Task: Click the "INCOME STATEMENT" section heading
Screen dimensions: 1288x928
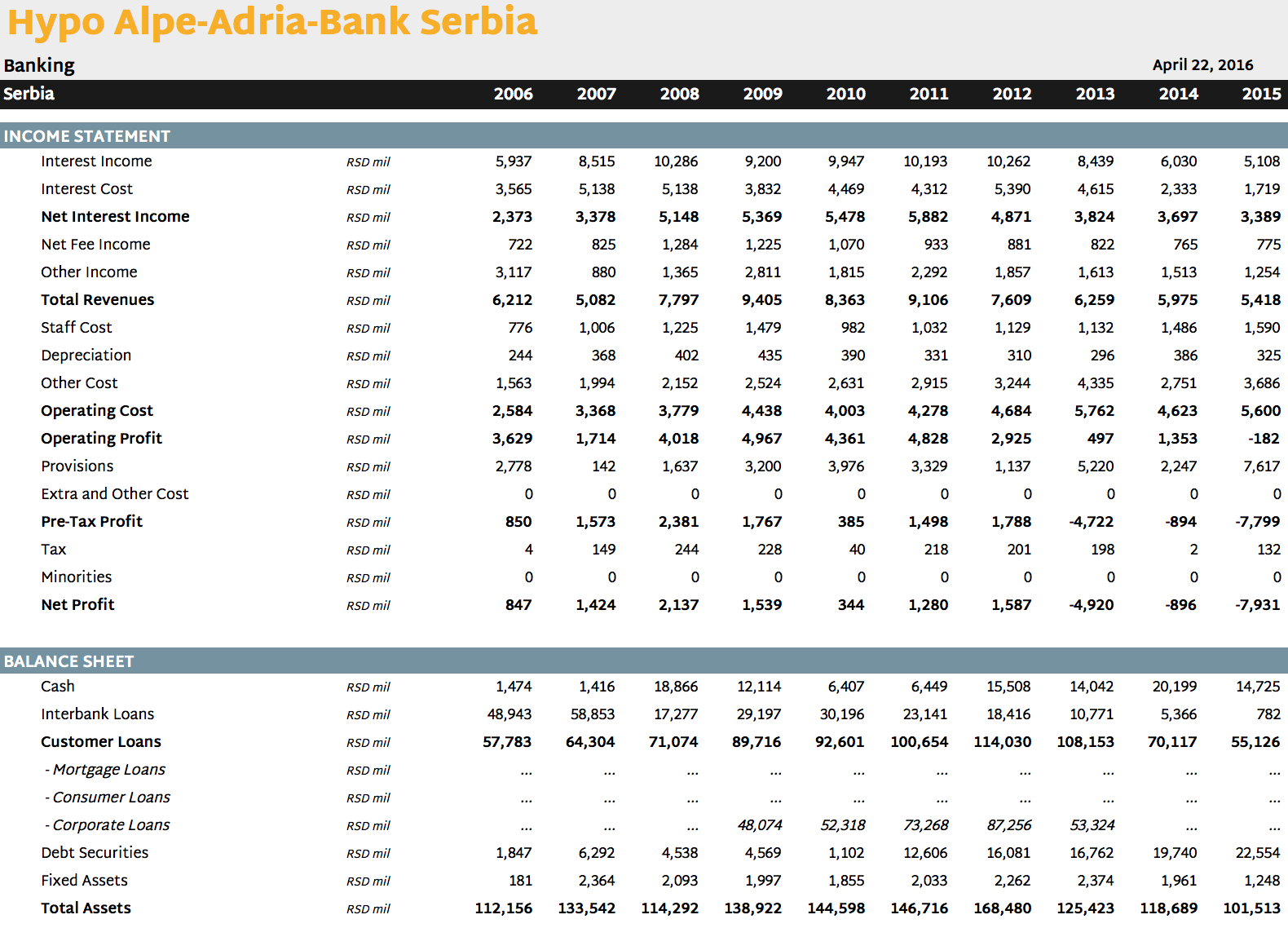Action: point(87,136)
